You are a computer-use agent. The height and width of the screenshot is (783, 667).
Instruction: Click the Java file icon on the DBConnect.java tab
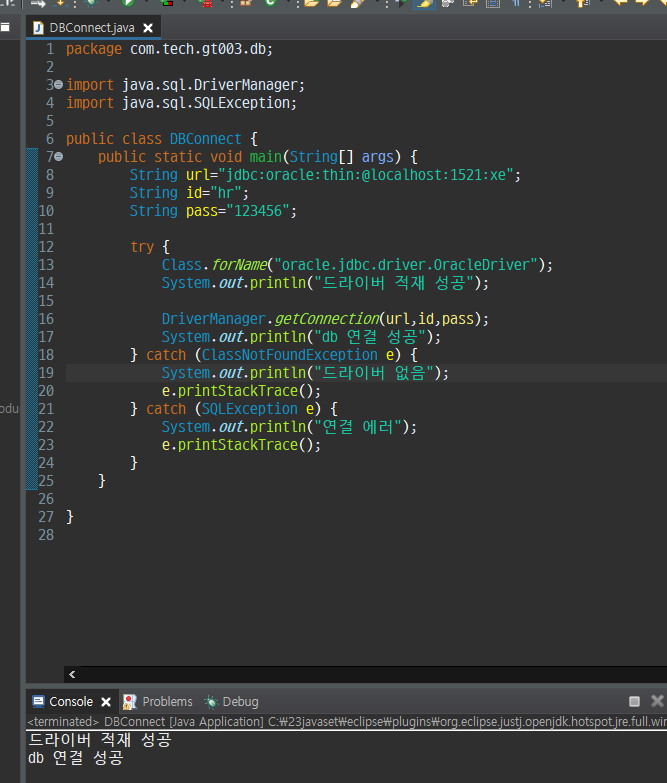(x=38, y=28)
